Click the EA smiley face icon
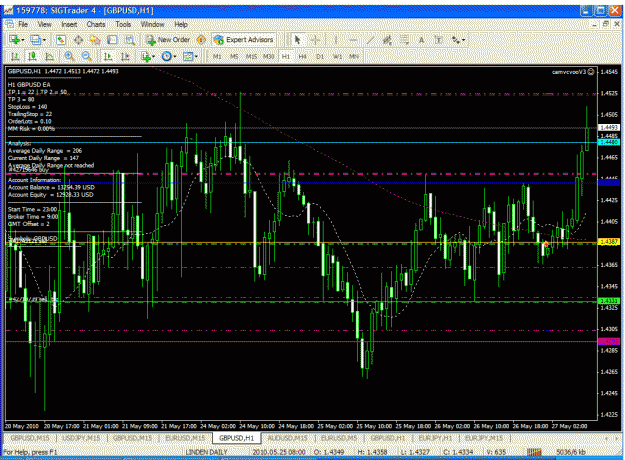The height and width of the screenshot is (460, 625). coord(591,72)
